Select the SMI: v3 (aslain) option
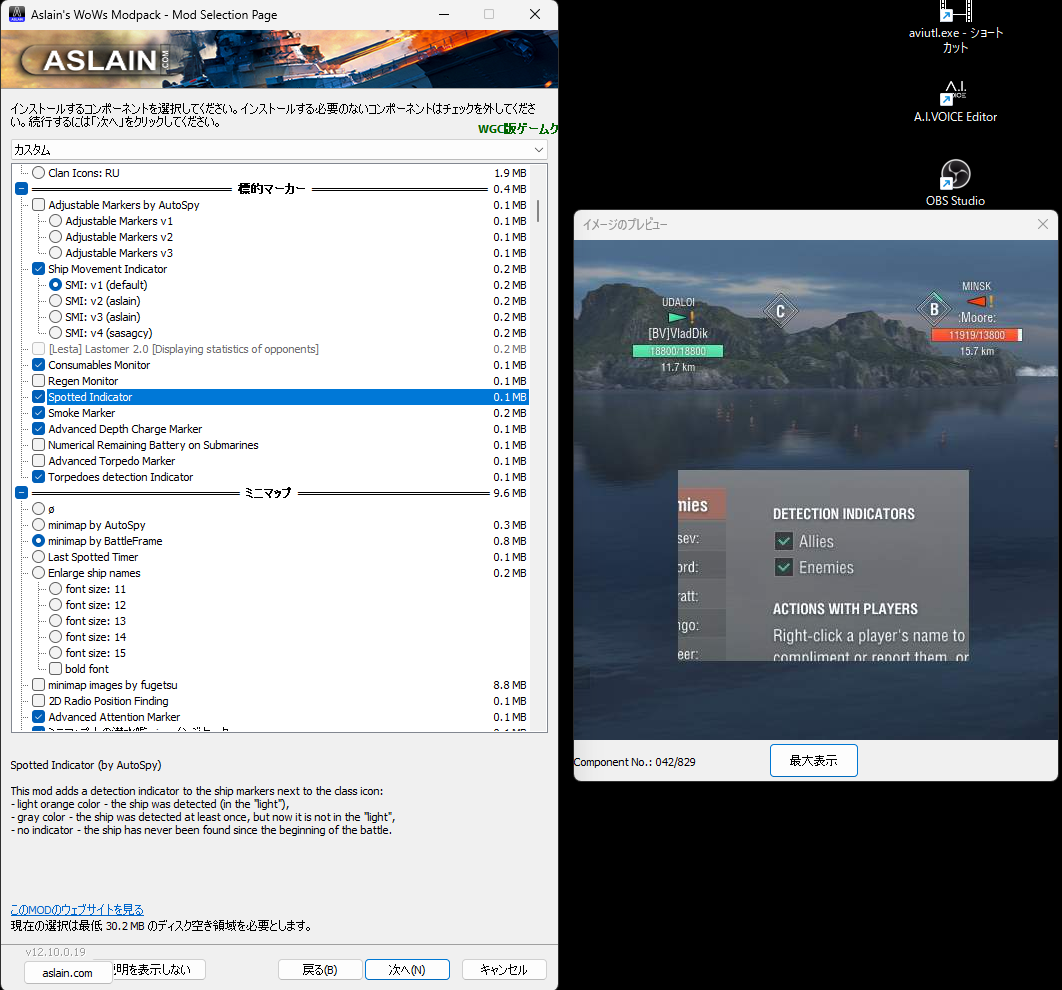The height and width of the screenshot is (990, 1062). 55,317
